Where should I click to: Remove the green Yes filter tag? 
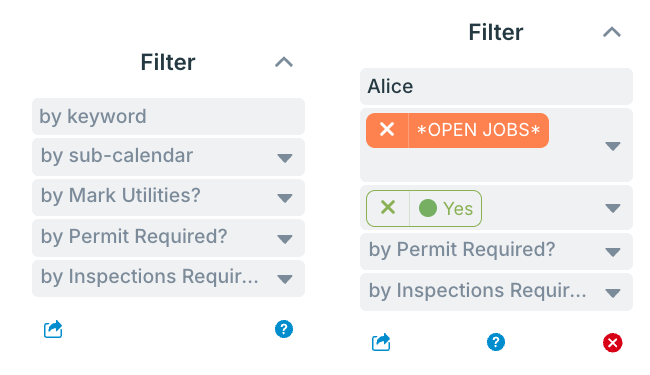tap(388, 208)
